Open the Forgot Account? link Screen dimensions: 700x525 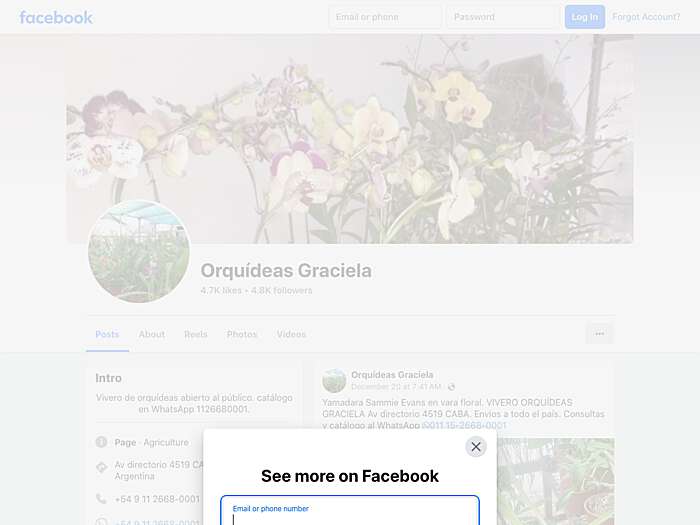tap(646, 17)
